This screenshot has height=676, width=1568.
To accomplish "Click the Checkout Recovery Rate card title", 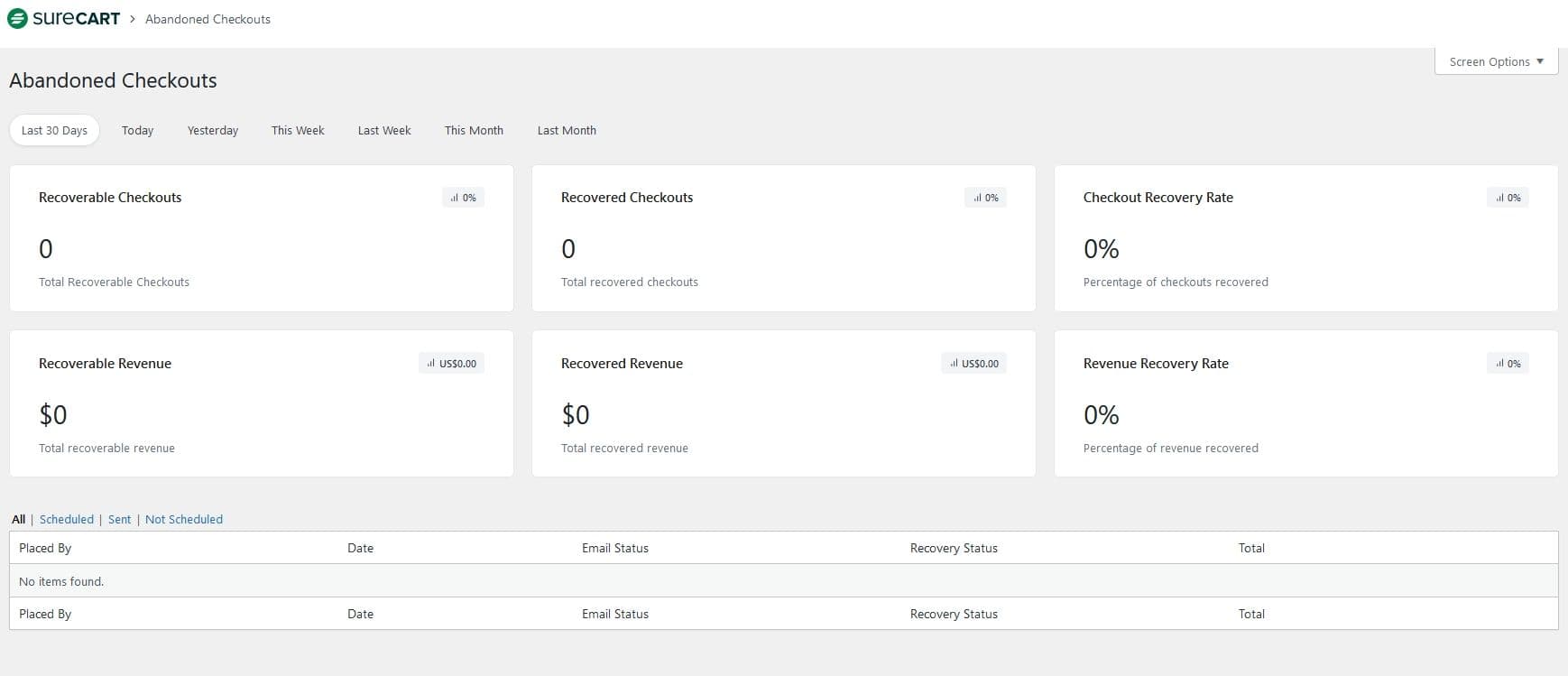I will point(1158,198).
